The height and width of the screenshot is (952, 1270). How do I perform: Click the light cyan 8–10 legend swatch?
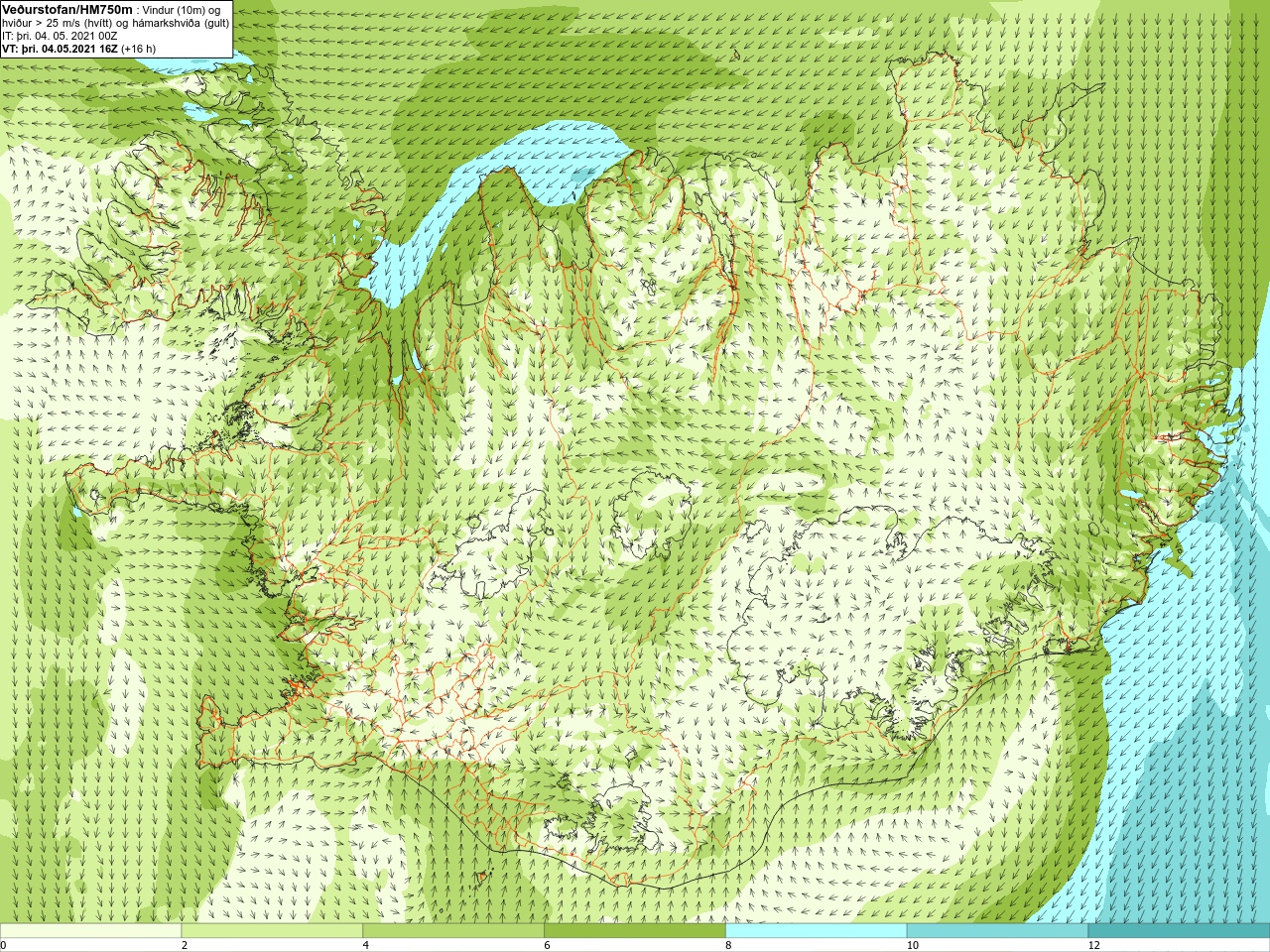(x=817, y=931)
